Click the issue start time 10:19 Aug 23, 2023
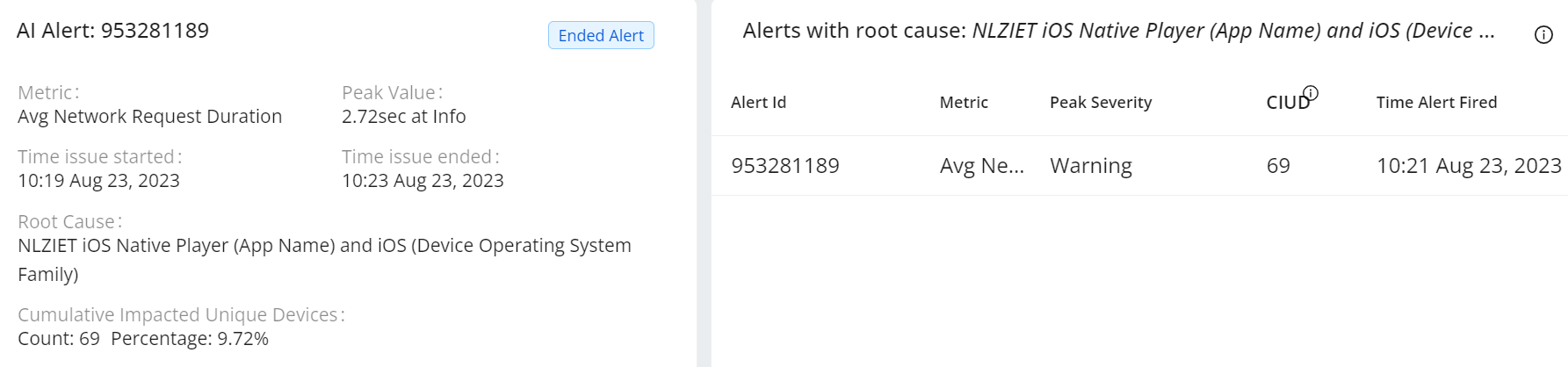Viewport: 1568px width, 367px height. click(x=98, y=181)
